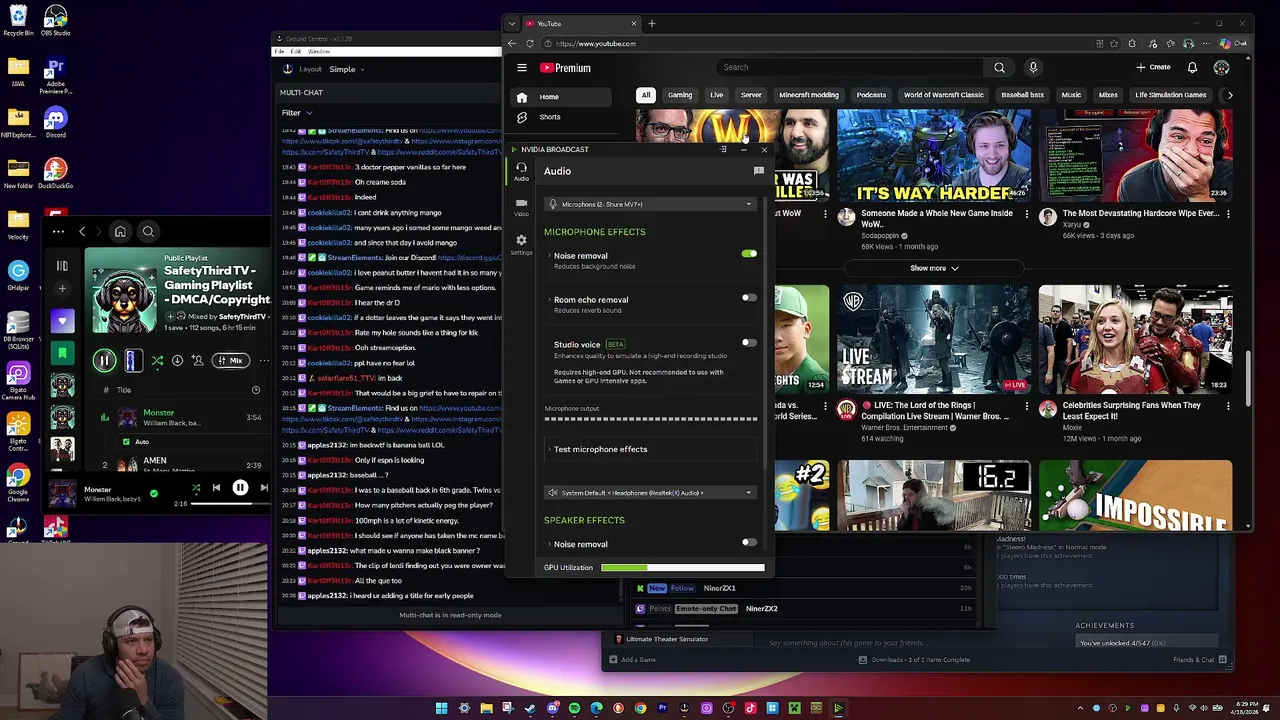Open "Celebrities Surprising Fans" video title
This screenshot has height=720, width=1280.
tap(1131, 410)
